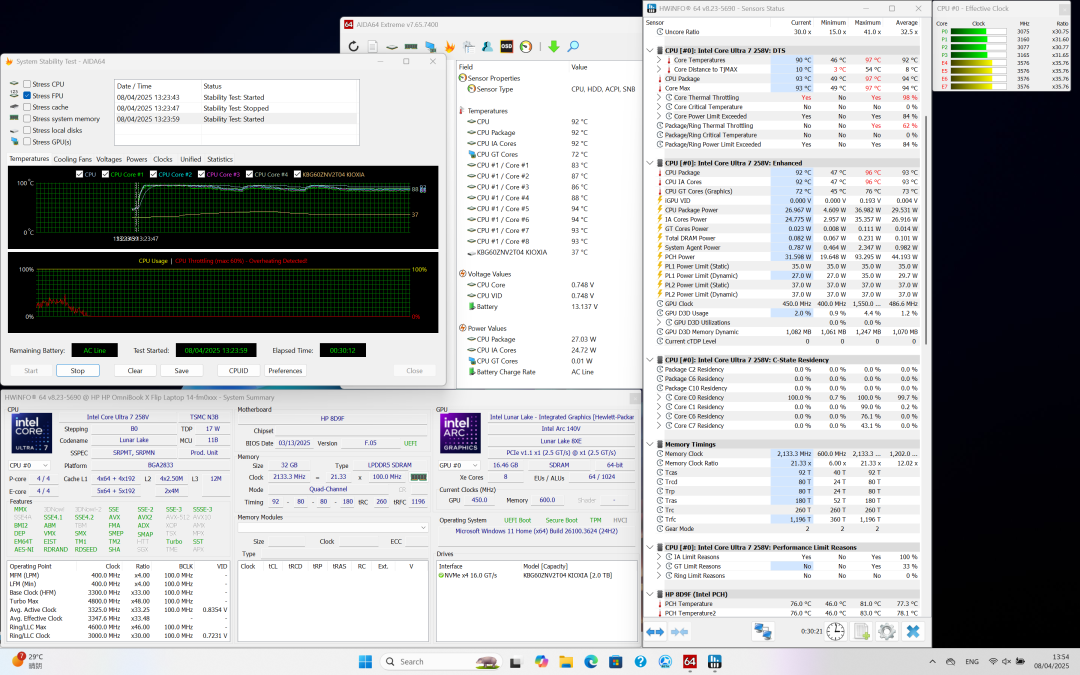
Task: Enable the Stress local disks checkbox
Action: point(27,130)
